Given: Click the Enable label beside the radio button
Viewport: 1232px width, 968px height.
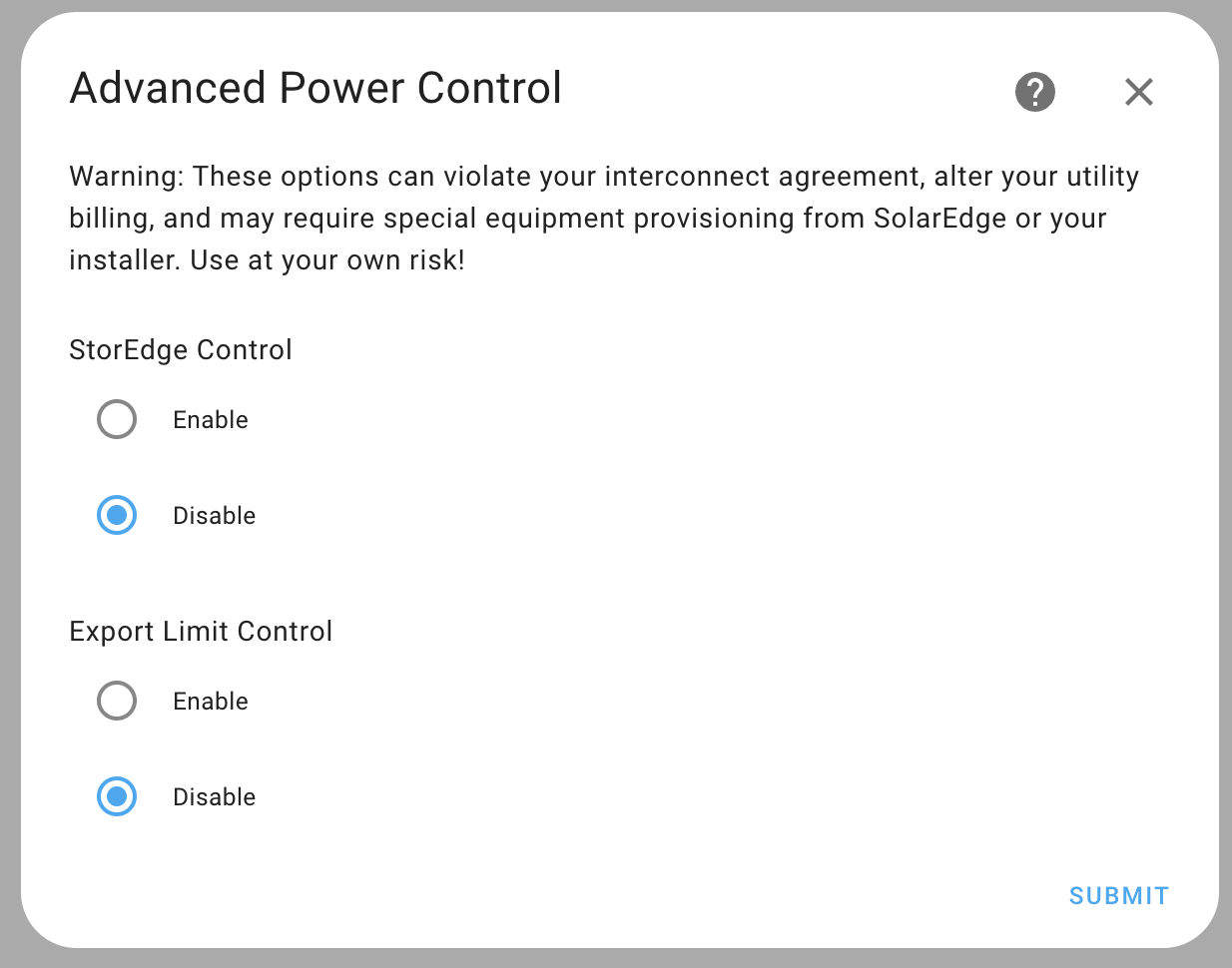Looking at the screenshot, I should (210, 419).
